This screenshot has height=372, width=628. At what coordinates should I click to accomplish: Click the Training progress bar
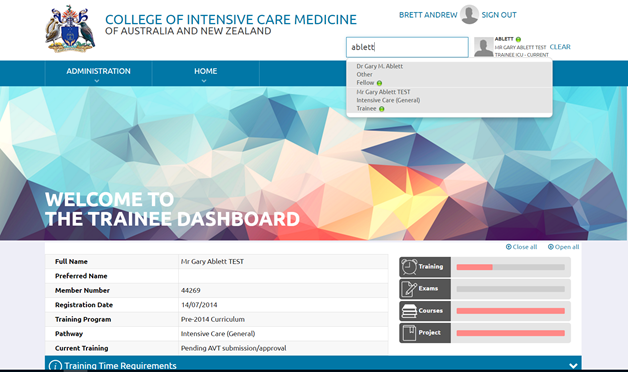point(511,267)
